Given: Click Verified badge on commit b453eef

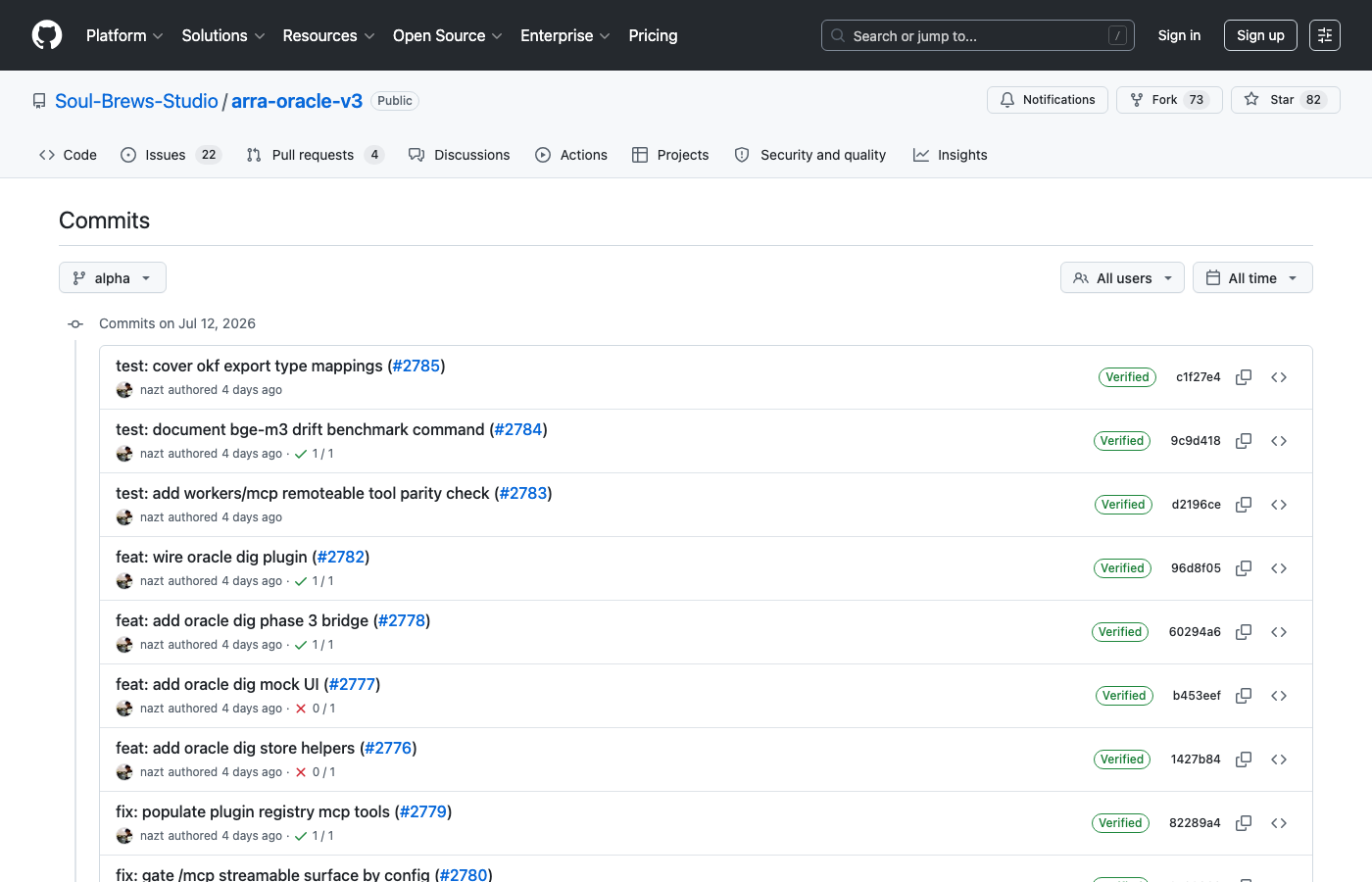Looking at the screenshot, I should [1124, 696].
